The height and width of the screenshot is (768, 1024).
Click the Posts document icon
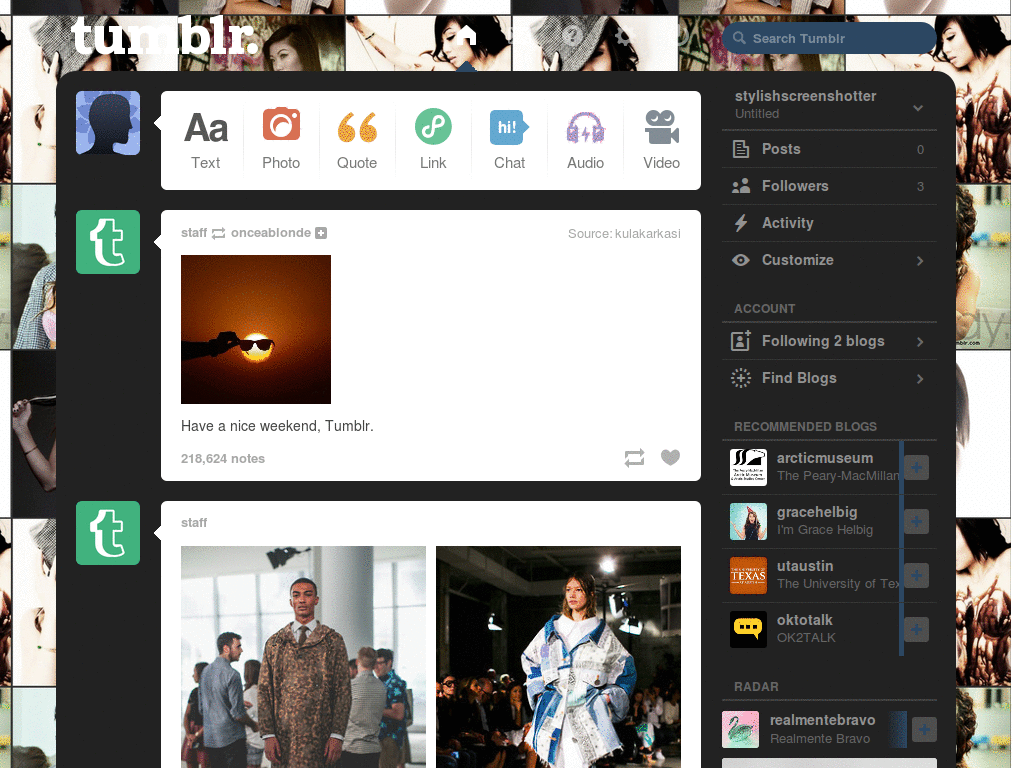click(741, 149)
